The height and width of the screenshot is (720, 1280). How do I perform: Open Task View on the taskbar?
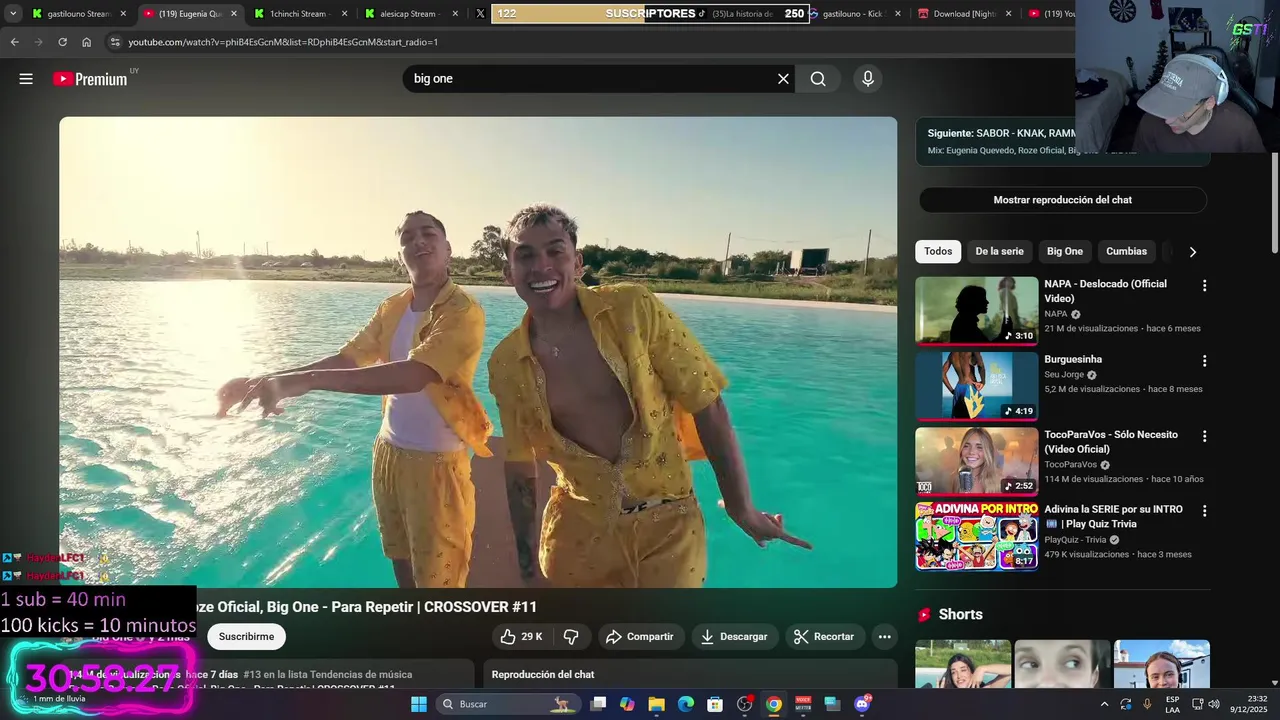[x=598, y=704]
